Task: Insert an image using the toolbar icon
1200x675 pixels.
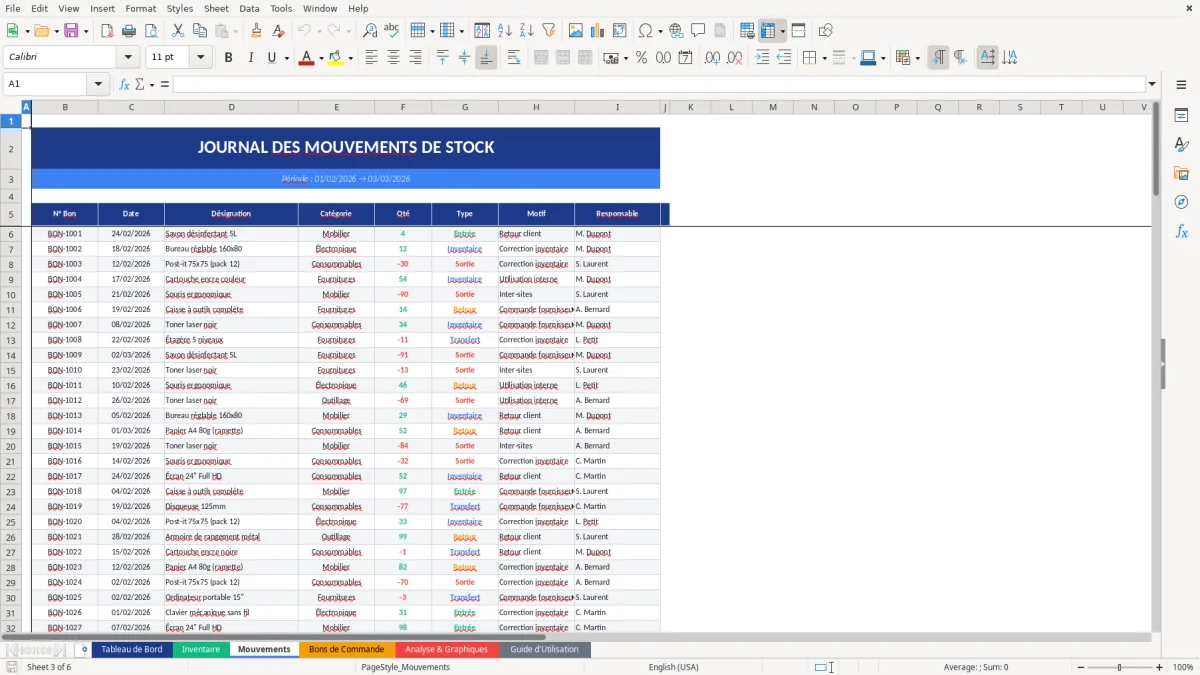Action: (x=575, y=30)
